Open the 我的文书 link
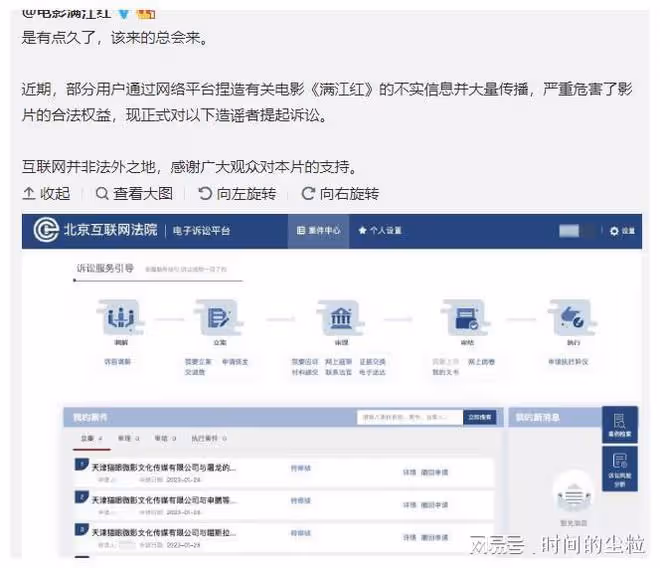Screen dimensions: 660x568 tap(446, 372)
